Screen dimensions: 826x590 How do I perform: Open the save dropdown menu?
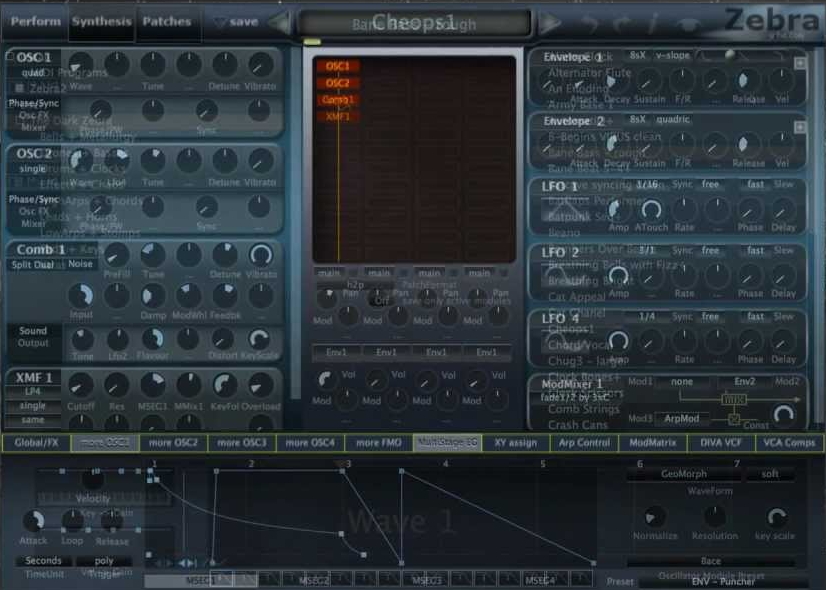237,22
